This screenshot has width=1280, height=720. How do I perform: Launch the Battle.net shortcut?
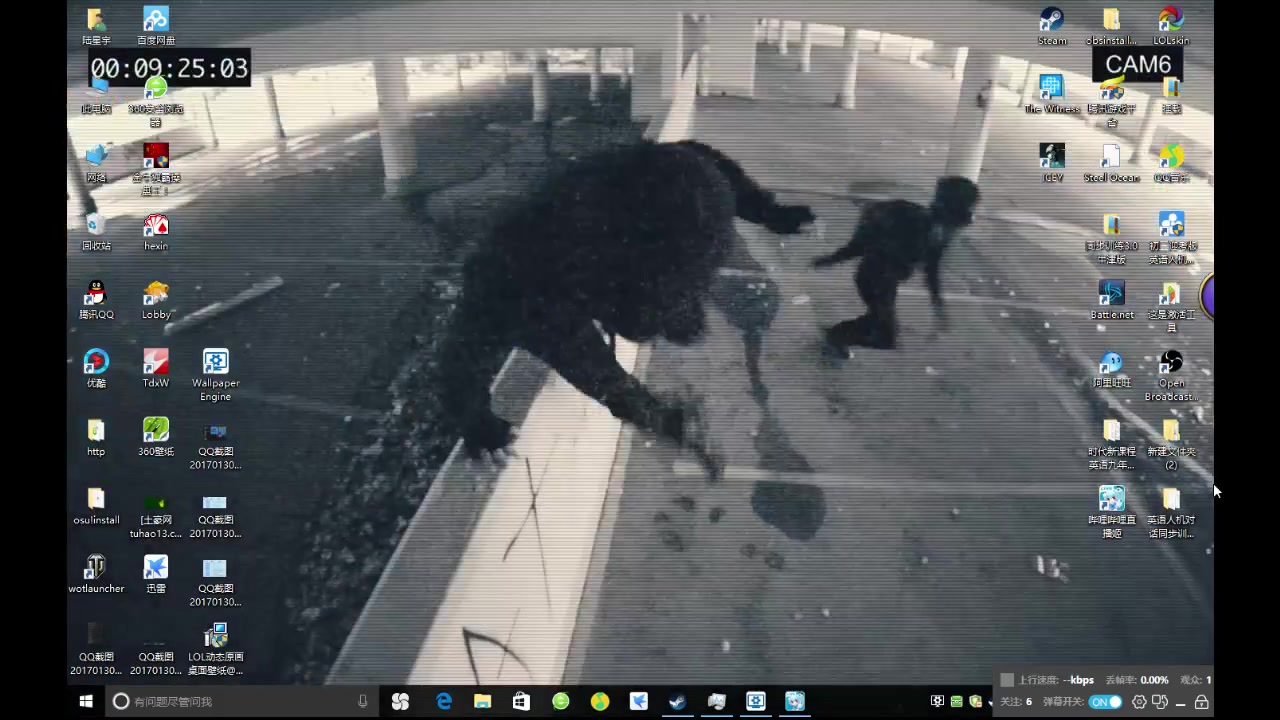click(1112, 300)
